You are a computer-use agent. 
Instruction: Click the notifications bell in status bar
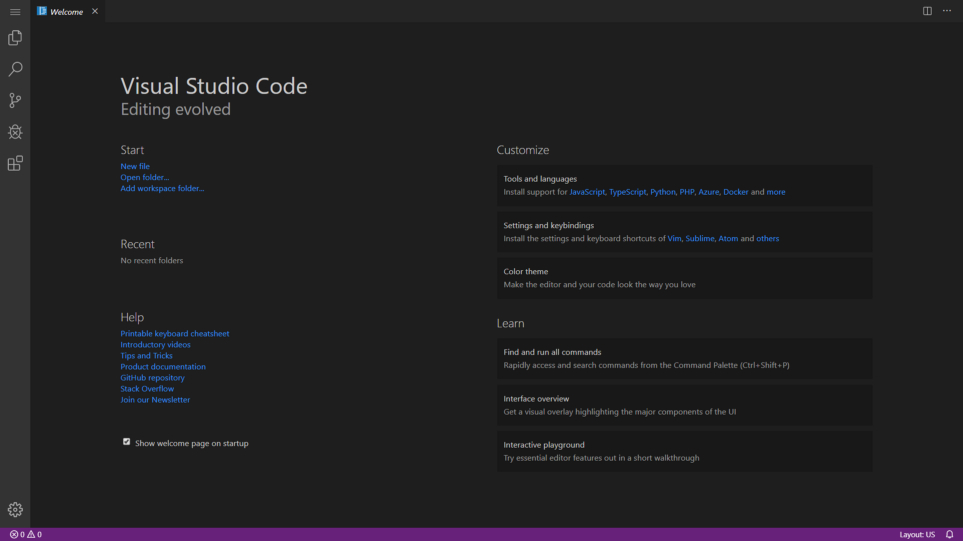coord(949,534)
